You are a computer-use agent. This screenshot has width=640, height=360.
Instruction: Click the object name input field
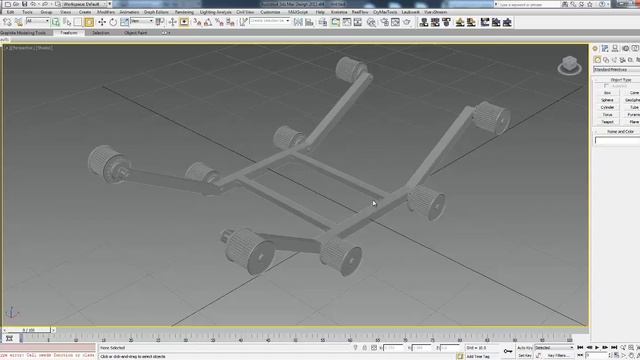pyautogui.click(x=617, y=140)
